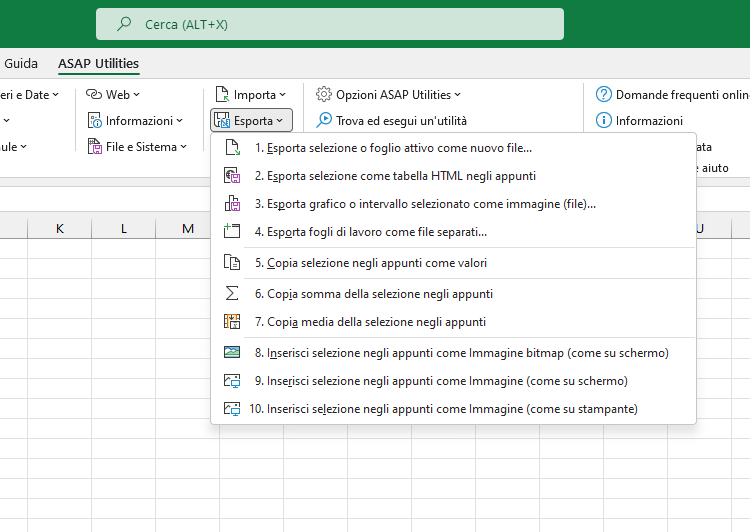Click icon for copy selection as values
This screenshot has height=532, width=750.
point(232,262)
